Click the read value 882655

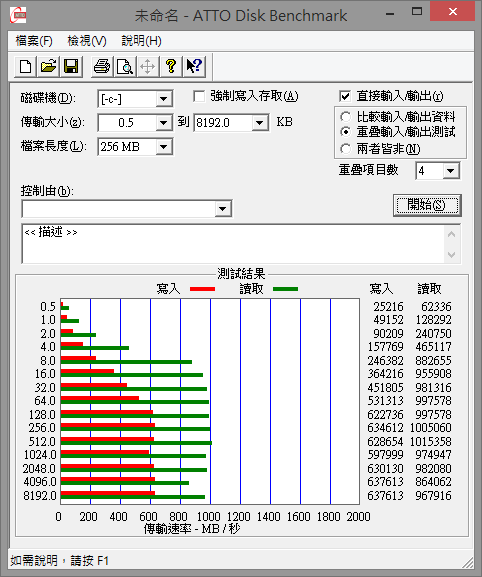click(433, 361)
